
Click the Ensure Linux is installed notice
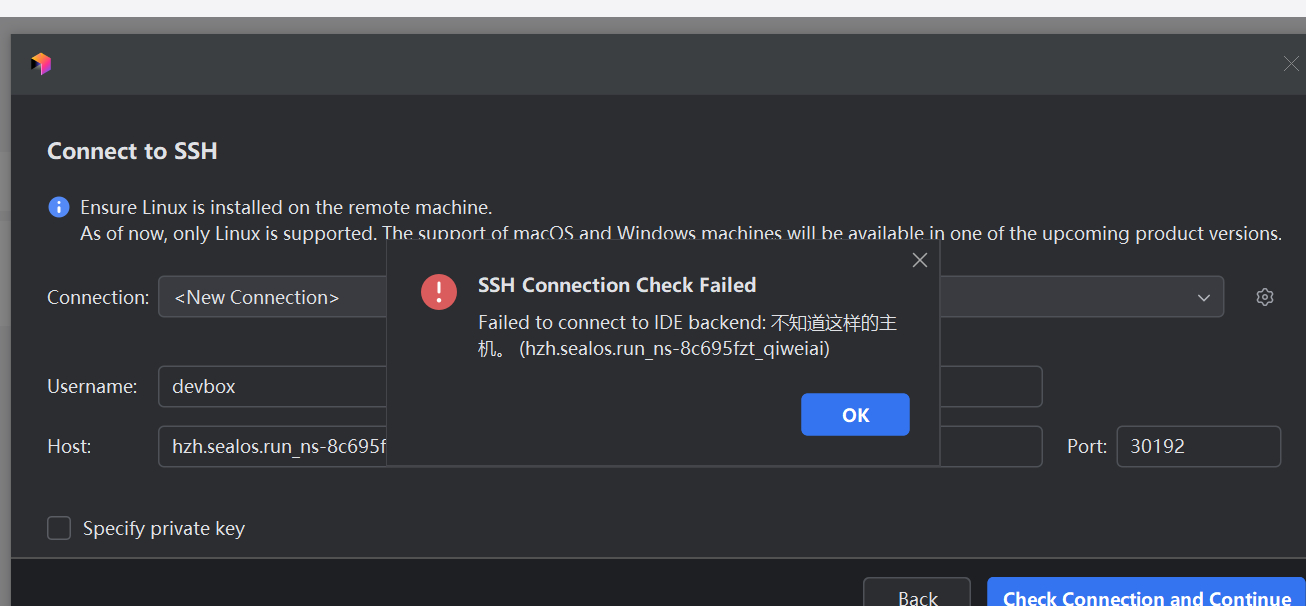286,208
